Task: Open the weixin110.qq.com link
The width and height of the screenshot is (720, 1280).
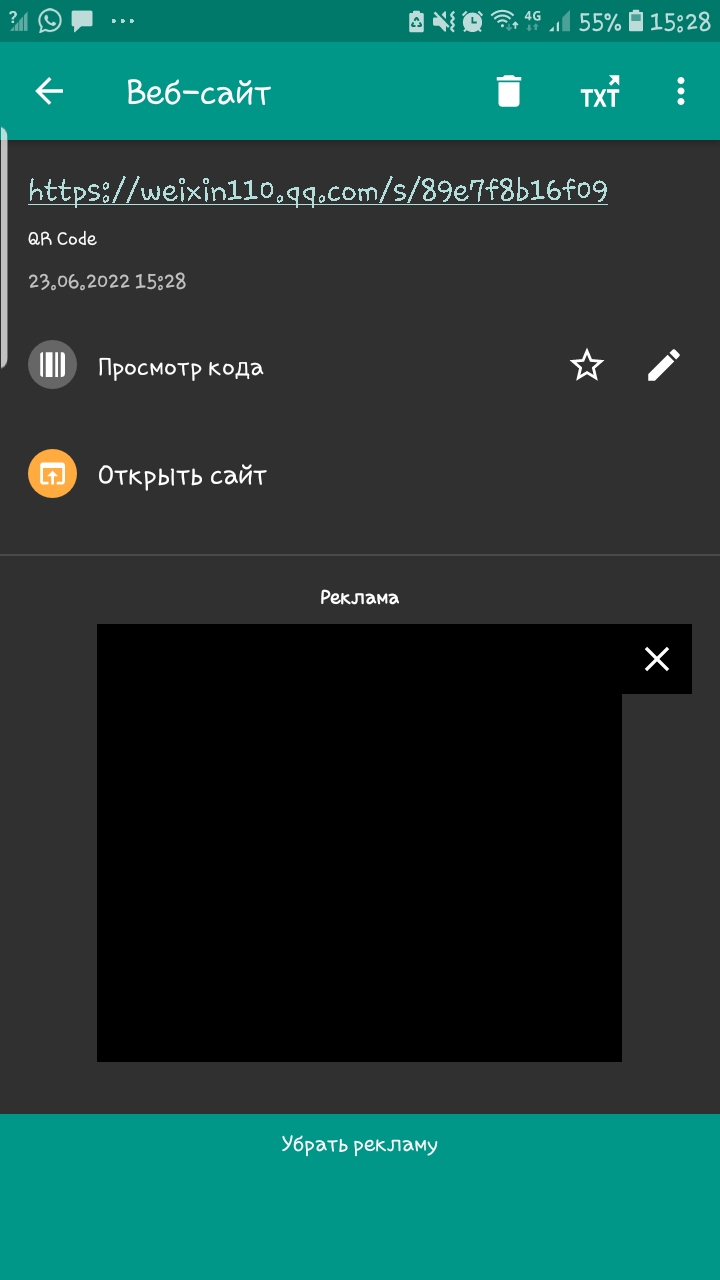Action: (318, 191)
